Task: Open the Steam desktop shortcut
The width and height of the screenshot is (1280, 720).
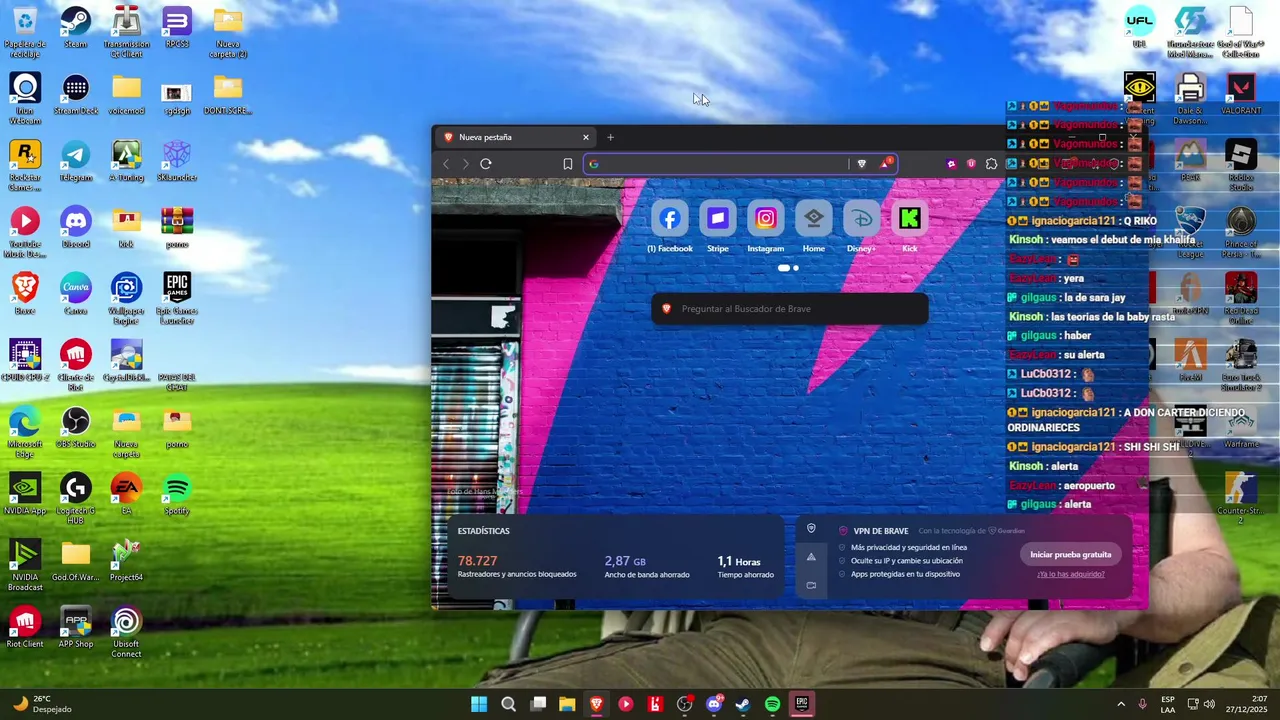Action: coord(75,28)
